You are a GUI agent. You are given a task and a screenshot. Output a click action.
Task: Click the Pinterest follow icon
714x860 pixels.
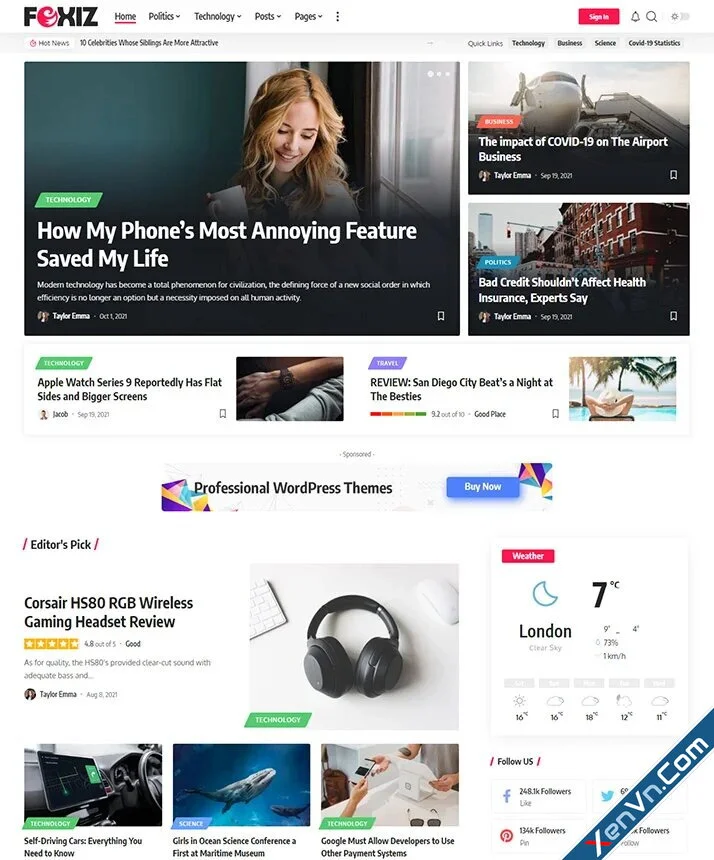click(x=507, y=836)
